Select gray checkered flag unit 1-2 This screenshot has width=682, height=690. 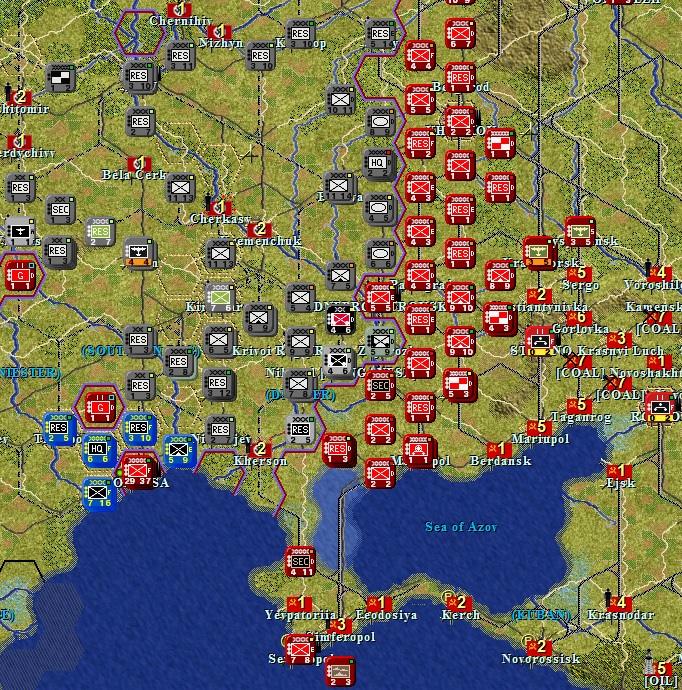(x=60, y=79)
